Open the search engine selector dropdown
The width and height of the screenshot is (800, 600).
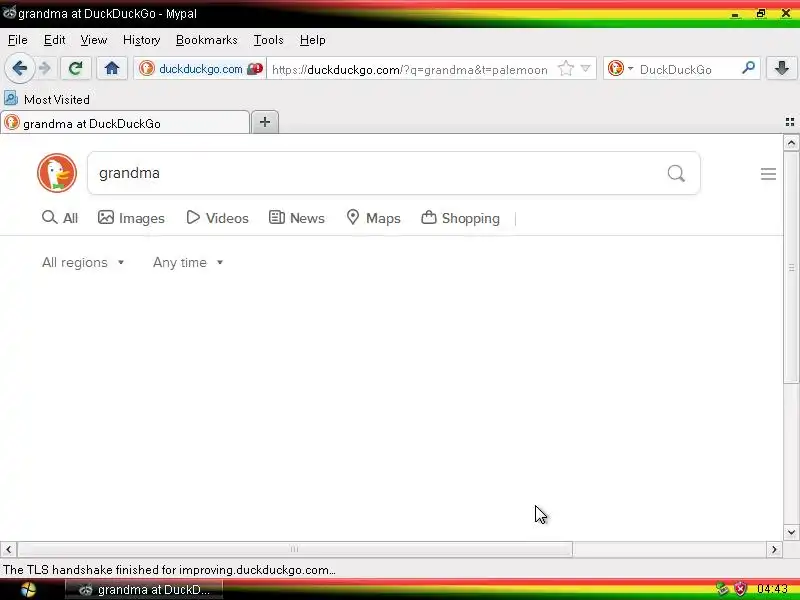coord(620,69)
